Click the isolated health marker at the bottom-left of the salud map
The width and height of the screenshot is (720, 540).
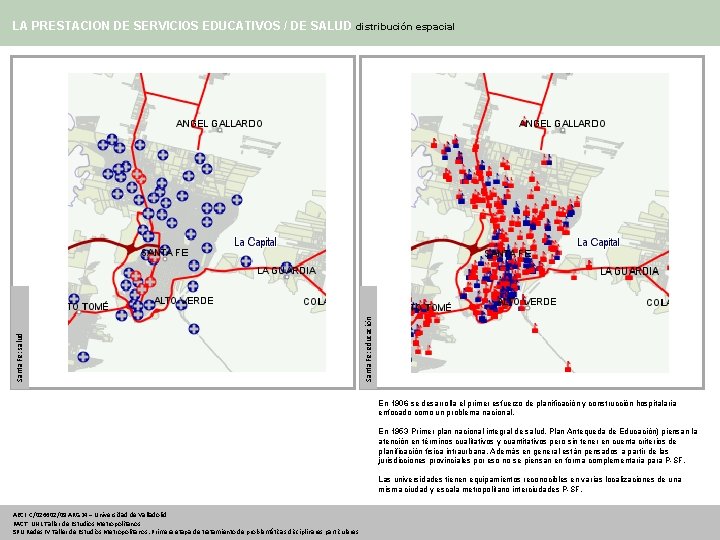pos(83,357)
